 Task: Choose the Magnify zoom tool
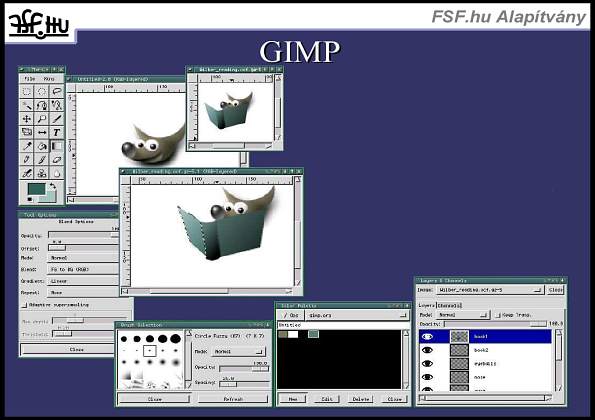(x=42, y=119)
